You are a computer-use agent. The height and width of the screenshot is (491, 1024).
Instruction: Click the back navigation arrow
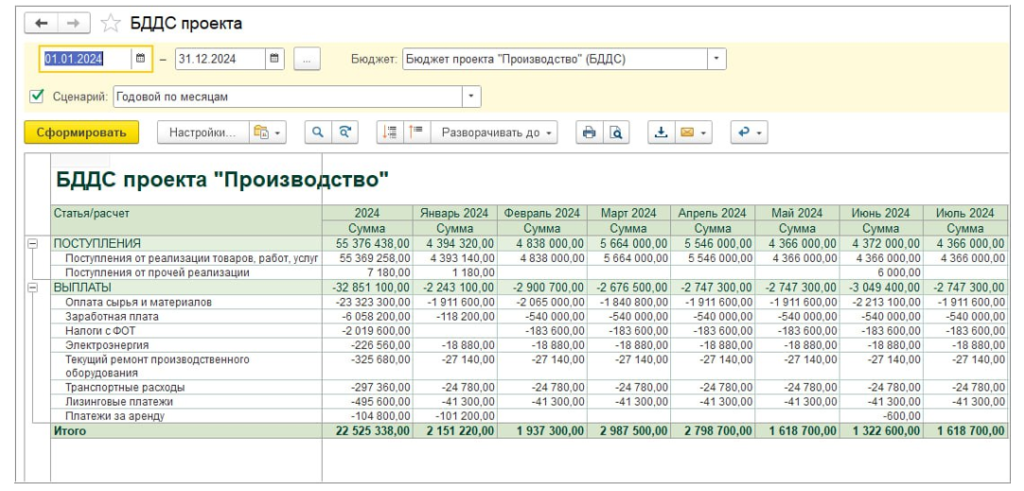pos(42,22)
